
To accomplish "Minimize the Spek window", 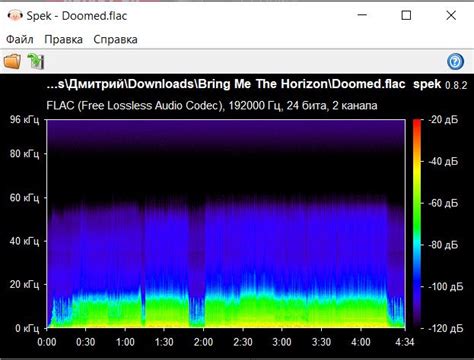I will coord(362,15).
